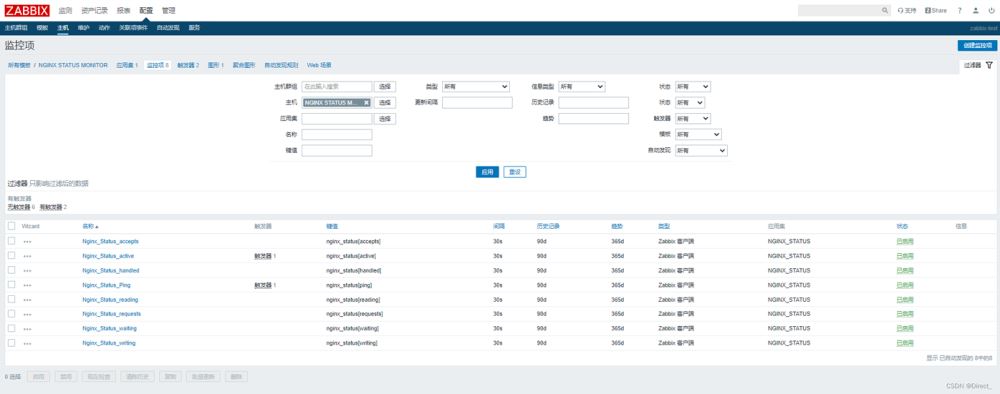This screenshot has height=394, width=1000.
Task: Click the 键值 key filter input
Action: click(337, 150)
